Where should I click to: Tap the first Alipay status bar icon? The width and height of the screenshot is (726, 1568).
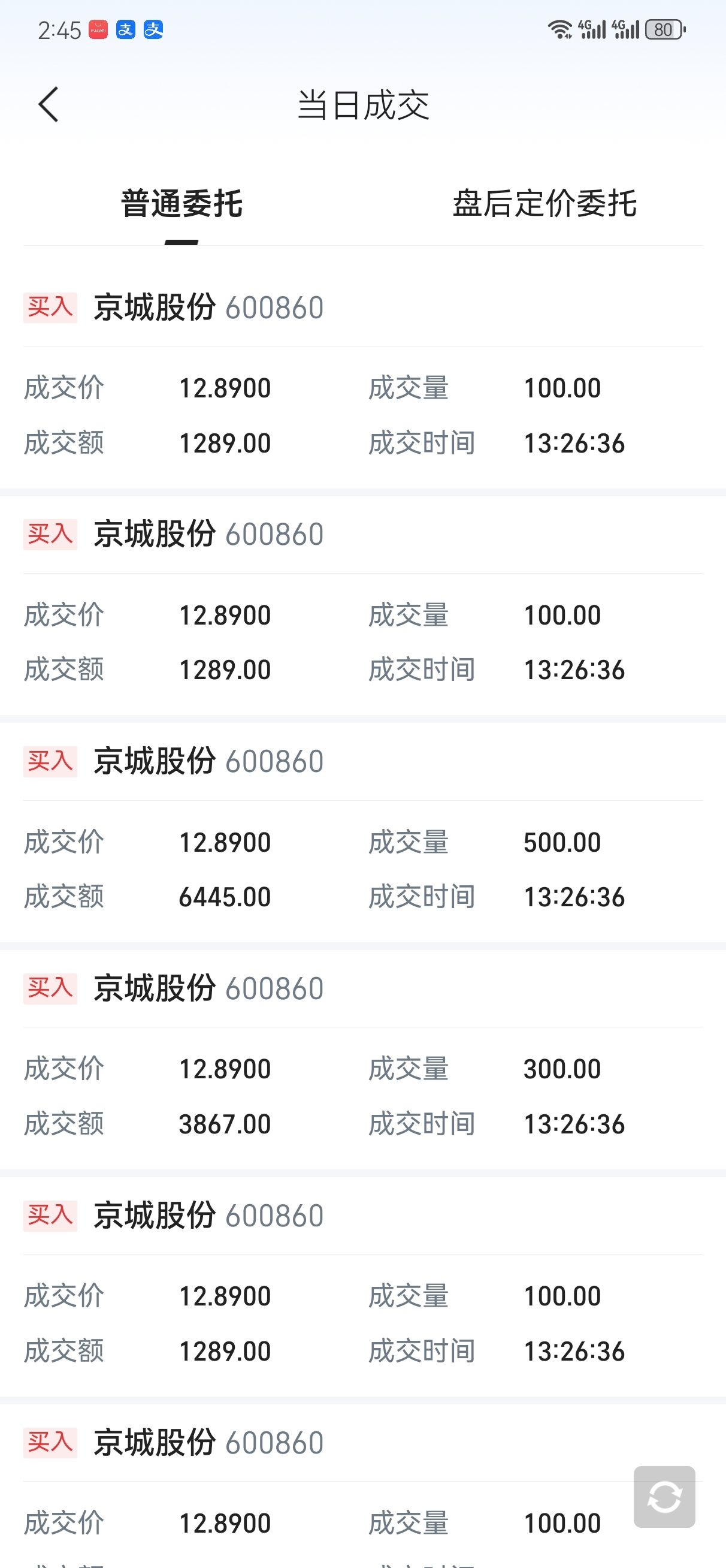126,30
